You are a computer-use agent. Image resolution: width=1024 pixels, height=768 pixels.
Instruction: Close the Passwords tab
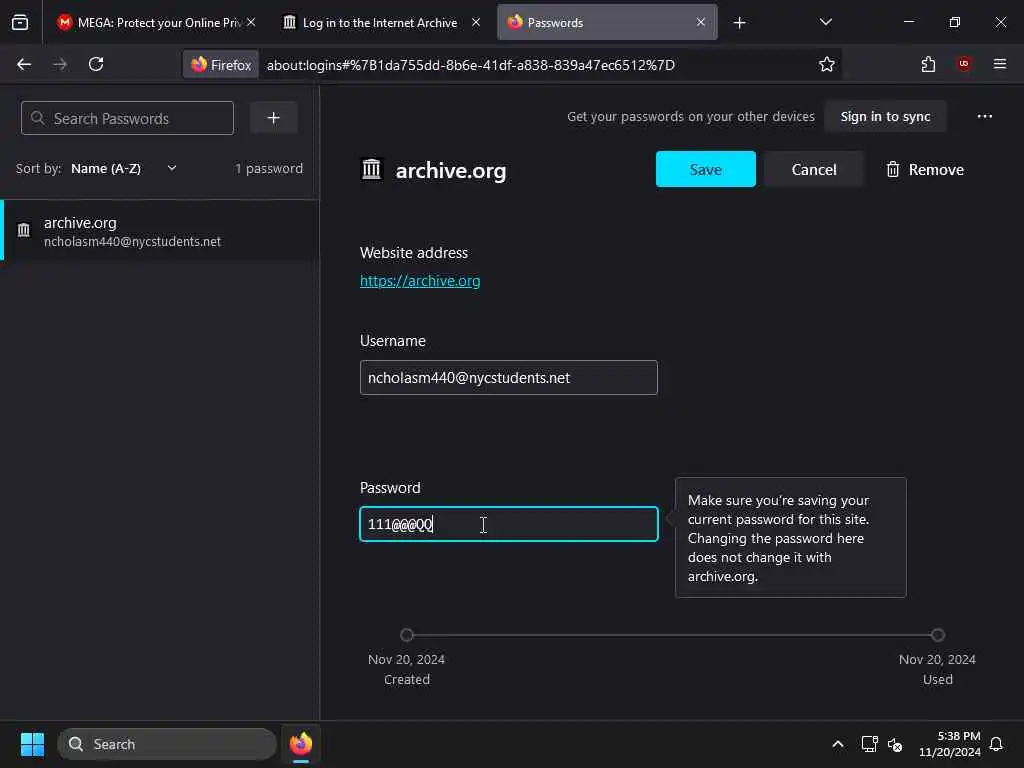(701, 22)
